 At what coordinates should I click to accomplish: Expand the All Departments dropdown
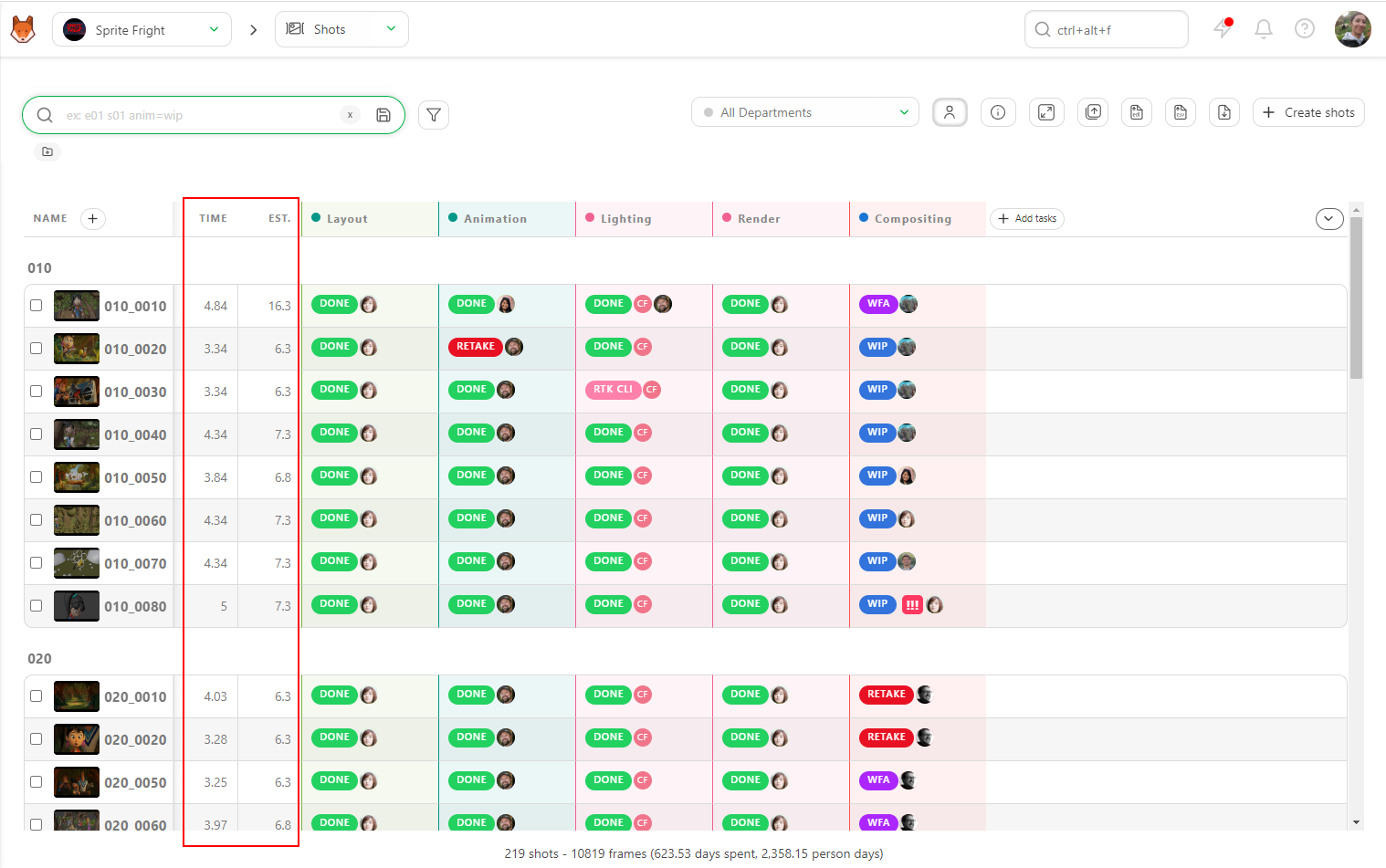tap(805, 112)
